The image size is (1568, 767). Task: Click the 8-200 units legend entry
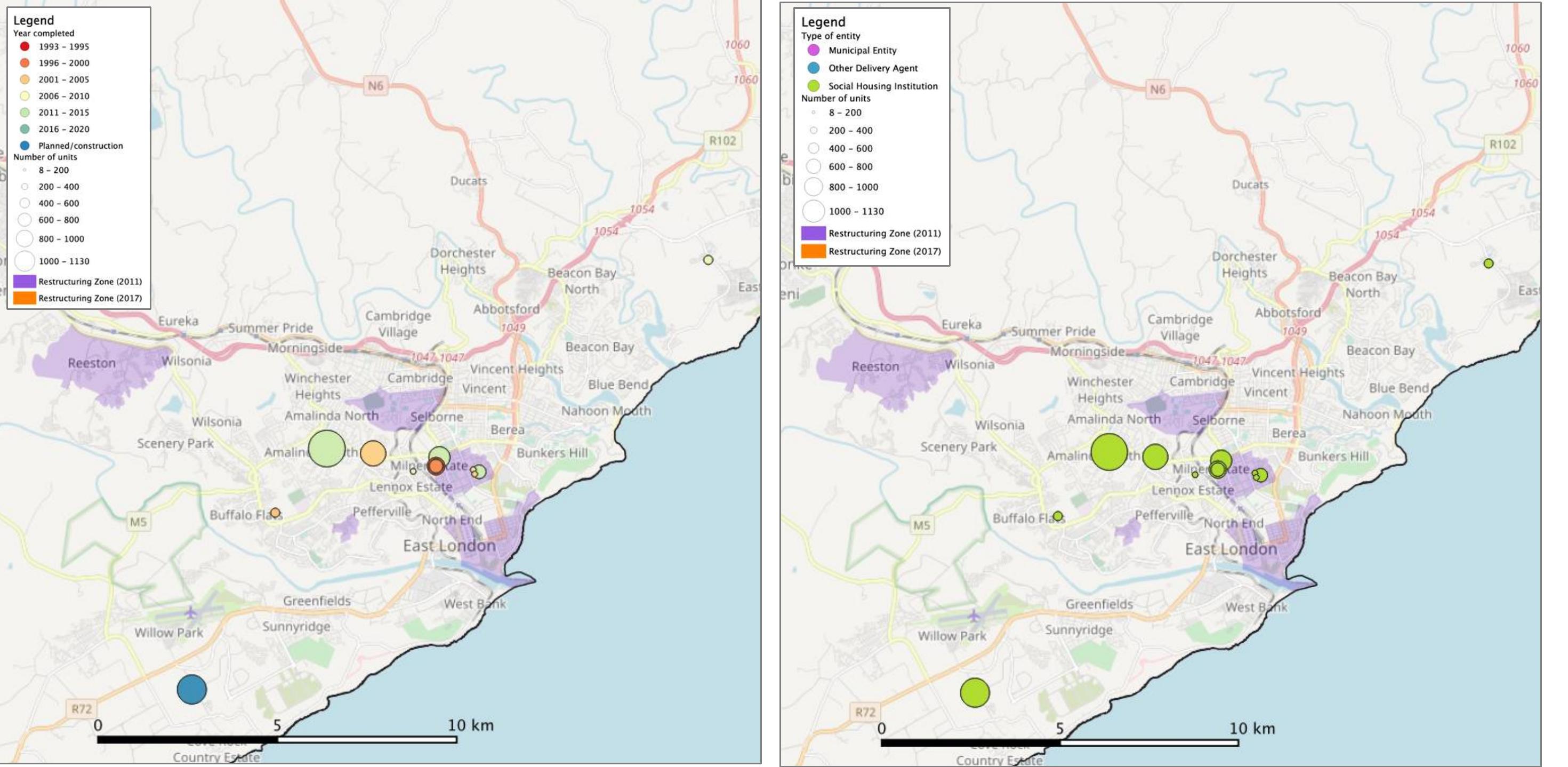click(x=25, y=170)
